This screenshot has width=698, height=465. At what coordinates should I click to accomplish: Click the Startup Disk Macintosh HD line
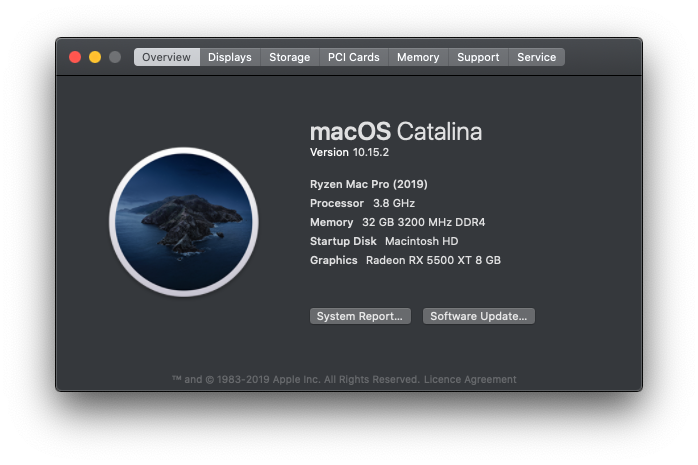(384, 241)
